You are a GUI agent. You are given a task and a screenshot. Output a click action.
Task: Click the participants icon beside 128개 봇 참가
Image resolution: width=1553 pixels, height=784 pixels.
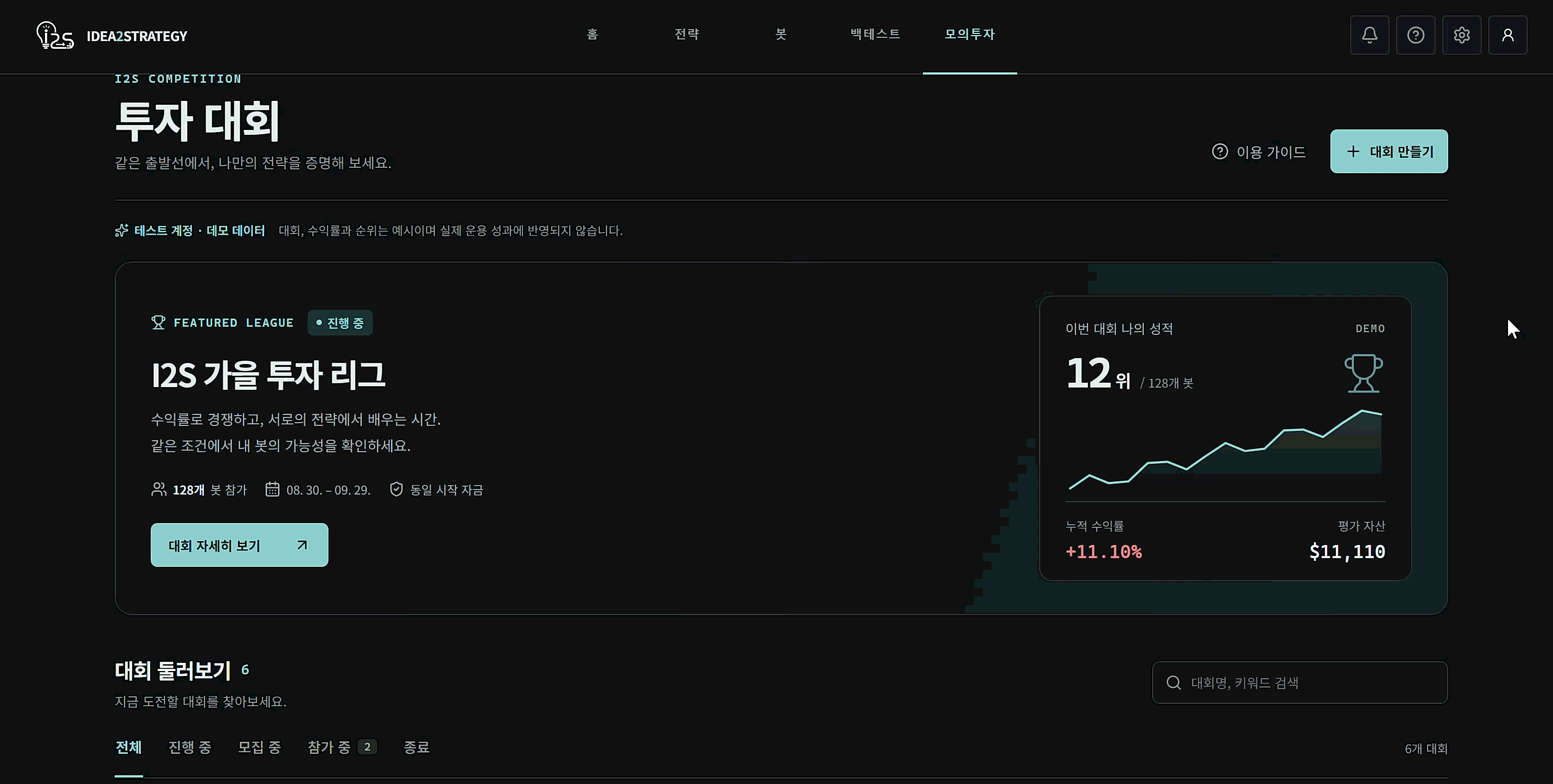pyautogui.click(x=158, y=488)
